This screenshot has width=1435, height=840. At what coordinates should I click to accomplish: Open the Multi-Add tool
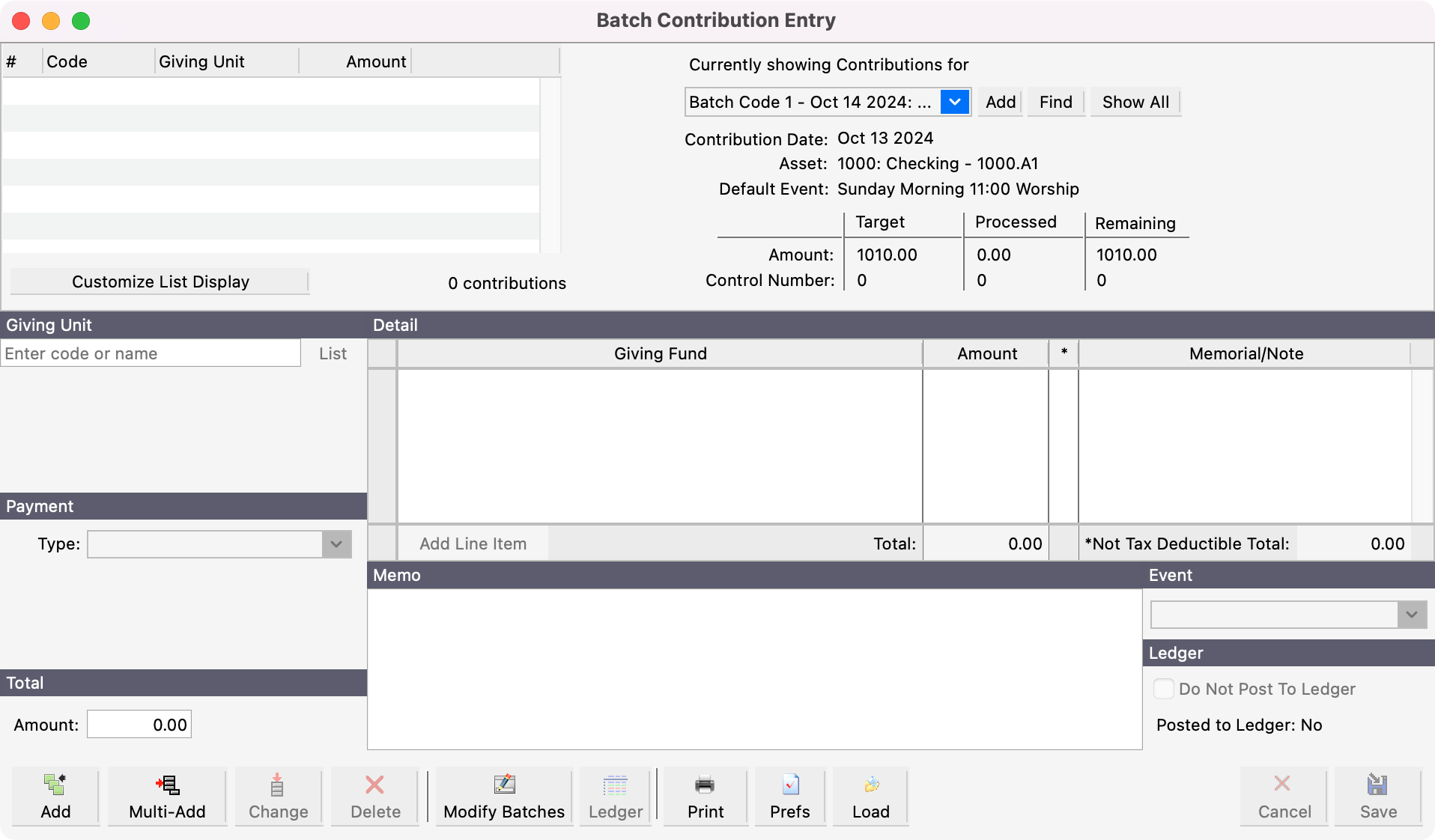coord(167,796)
